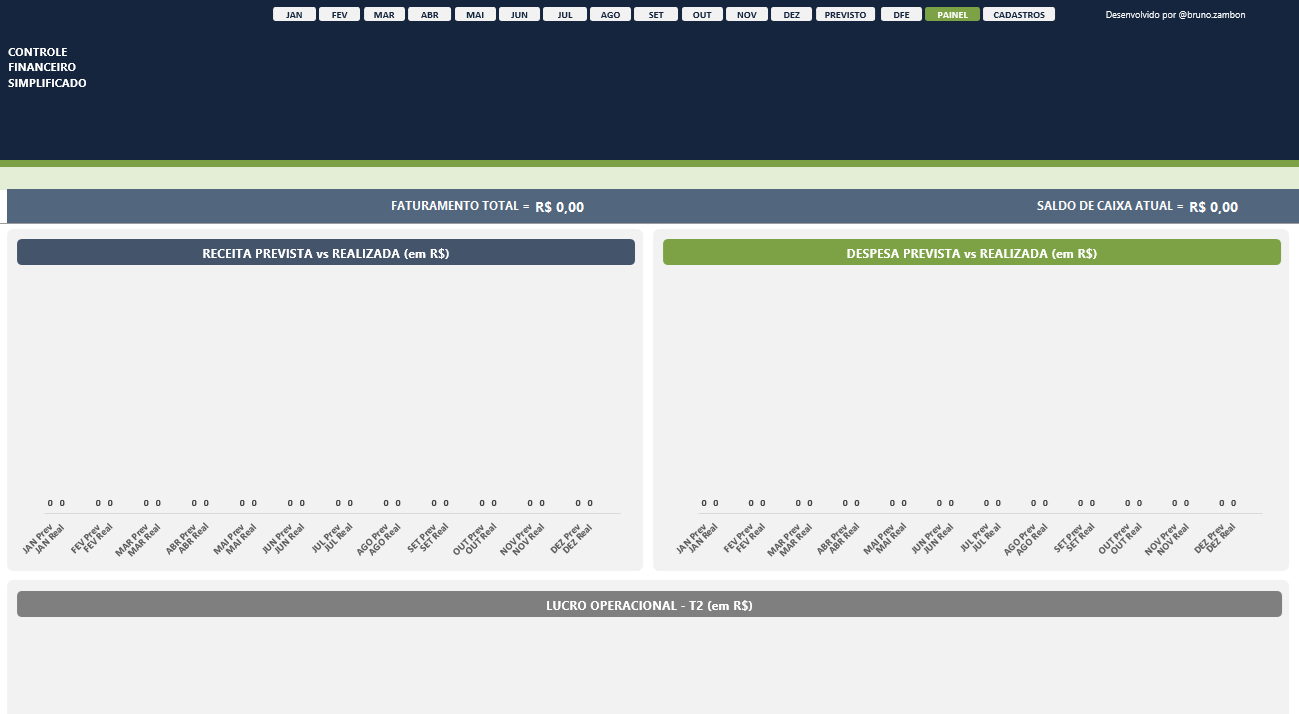The image size is (1299, 714).
Task: Open the PREVISTO forecast sheet
Action: [846, 15]
